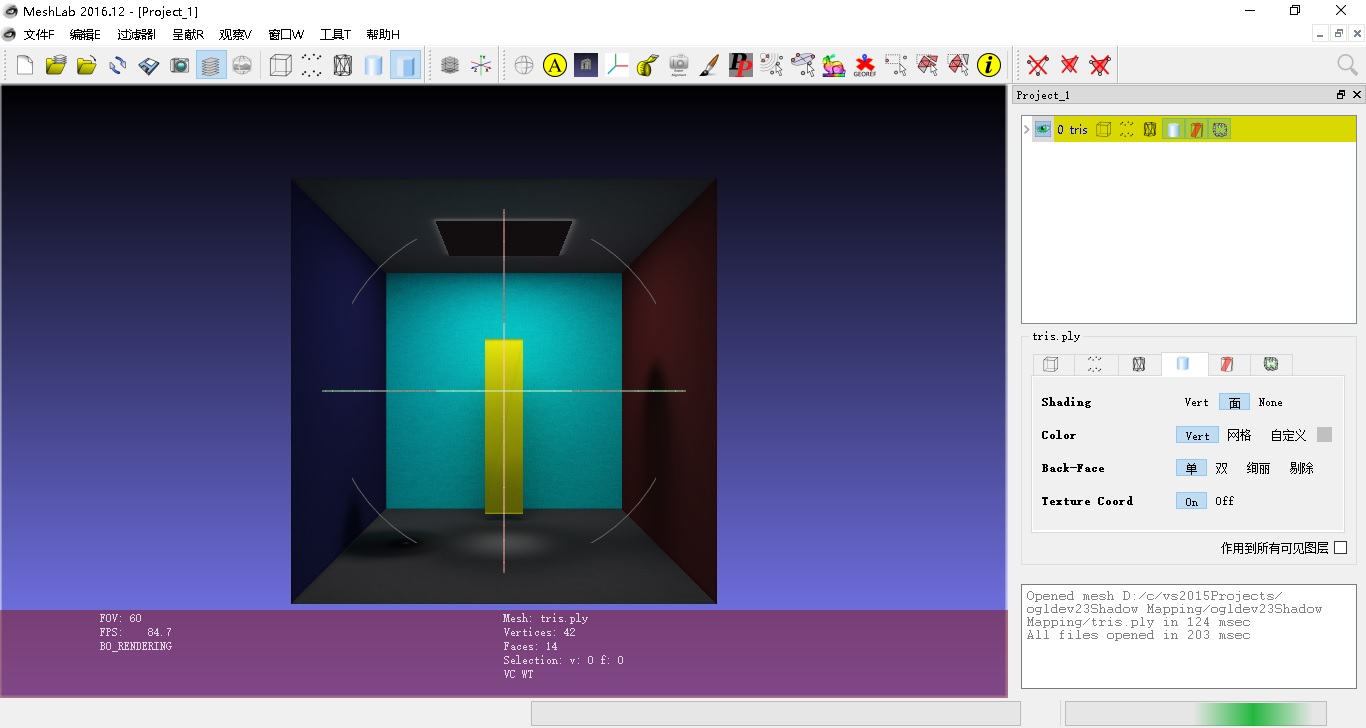
Task: Open the 自定义 gray color swatch
Action: [x=1324, y=435]
